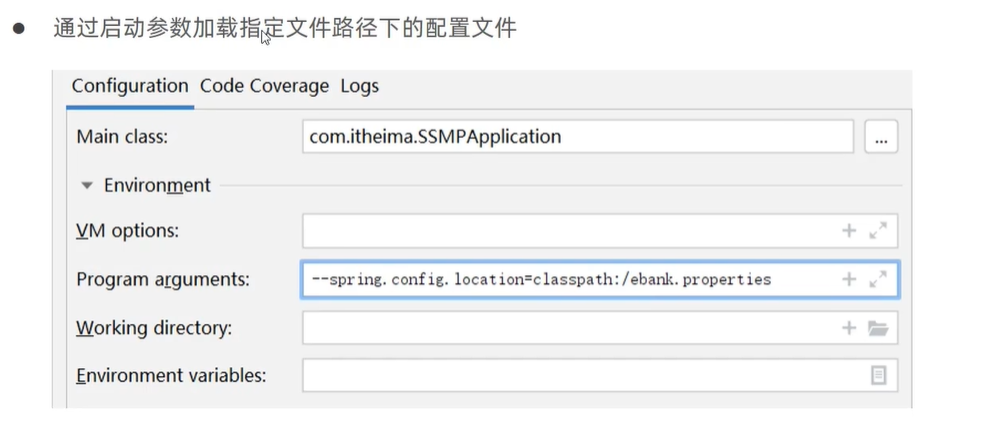Click the Working directory label
The image size is (997, 435).
154,328
